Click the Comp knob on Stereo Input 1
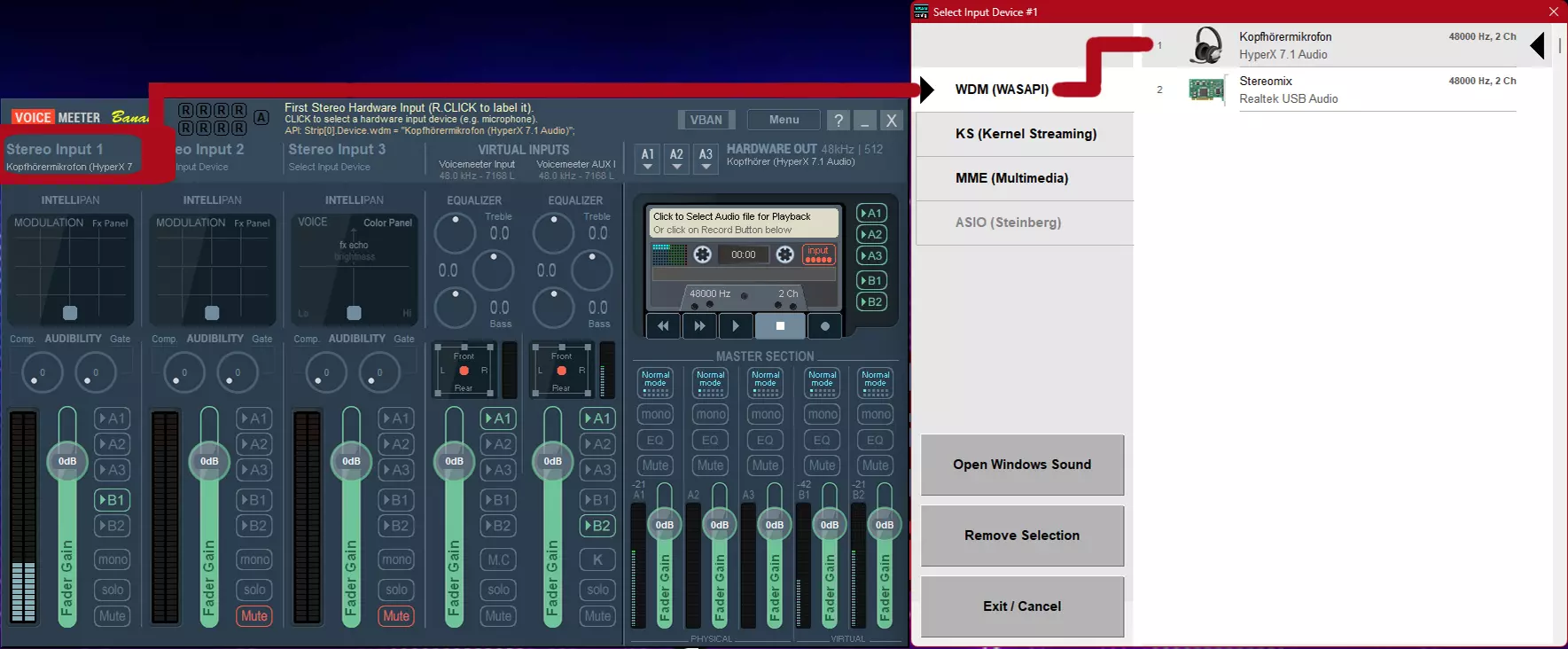The height and width of the screenshot is (649, 1568). coord(42,373)
